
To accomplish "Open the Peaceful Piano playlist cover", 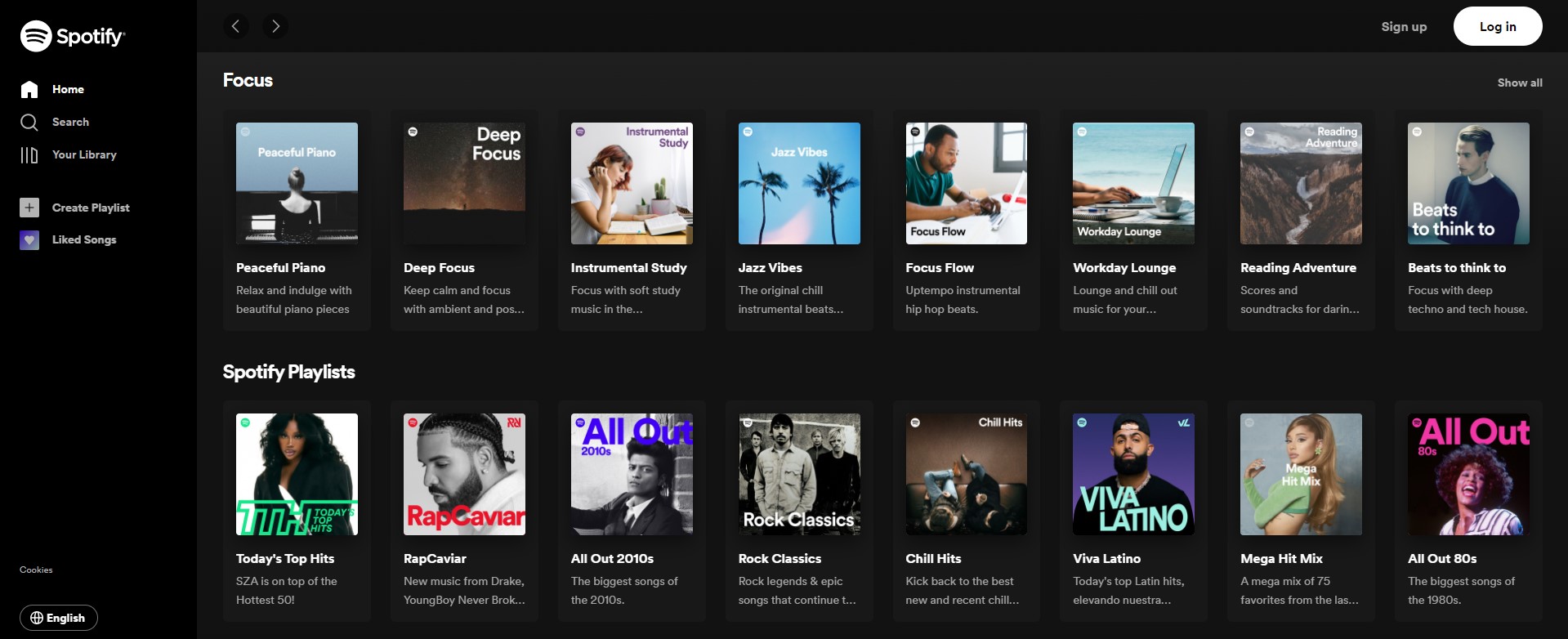I will (297, 183).
